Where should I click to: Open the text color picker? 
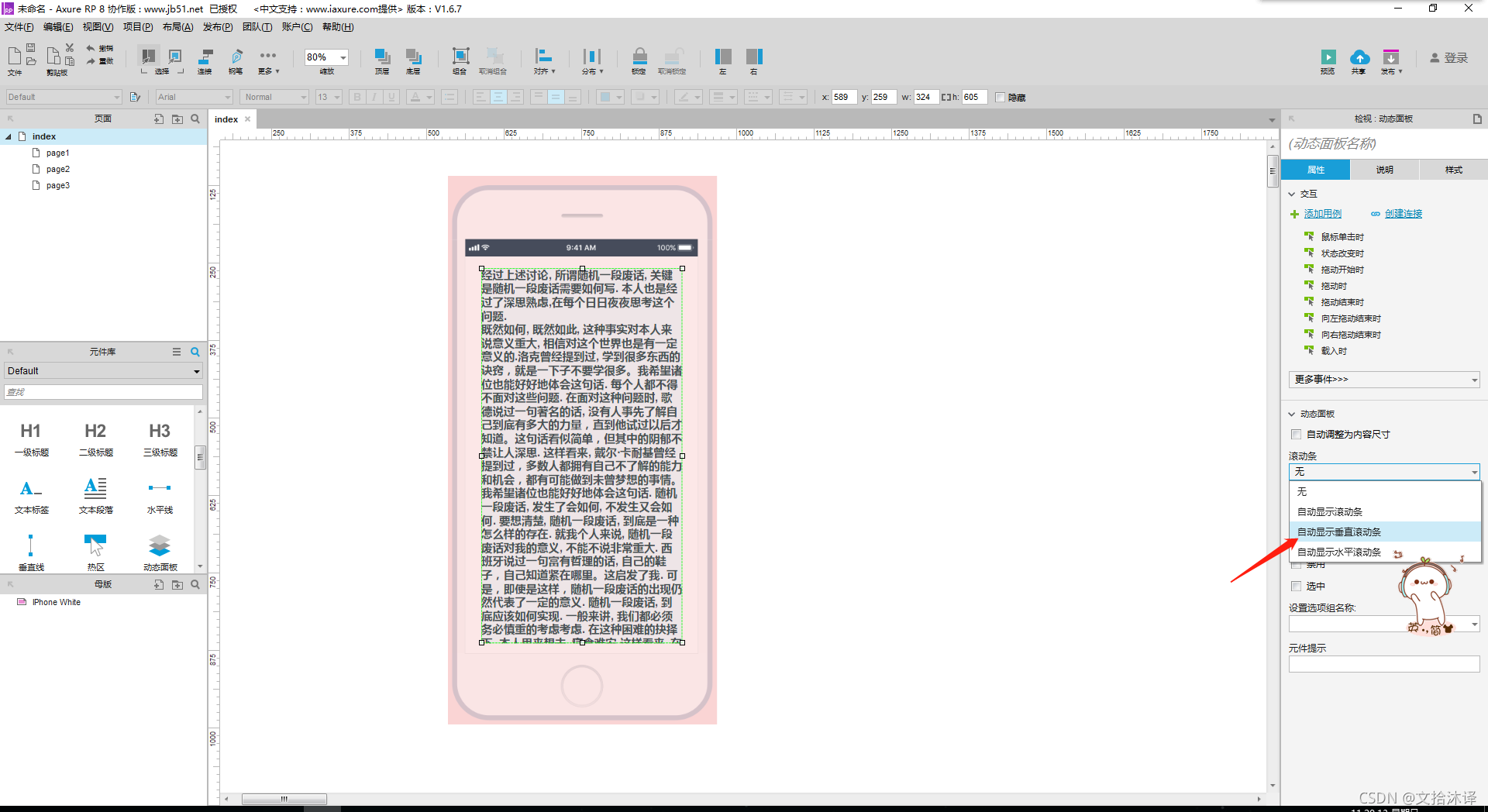pyautogui.click(x=421, y=97)
